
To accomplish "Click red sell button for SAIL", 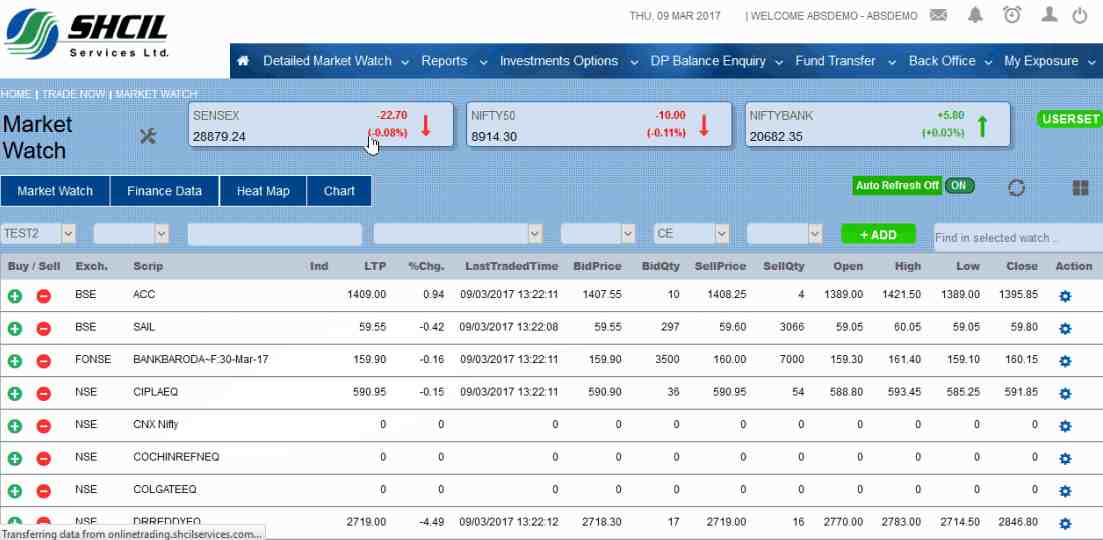I will (44, 329).
